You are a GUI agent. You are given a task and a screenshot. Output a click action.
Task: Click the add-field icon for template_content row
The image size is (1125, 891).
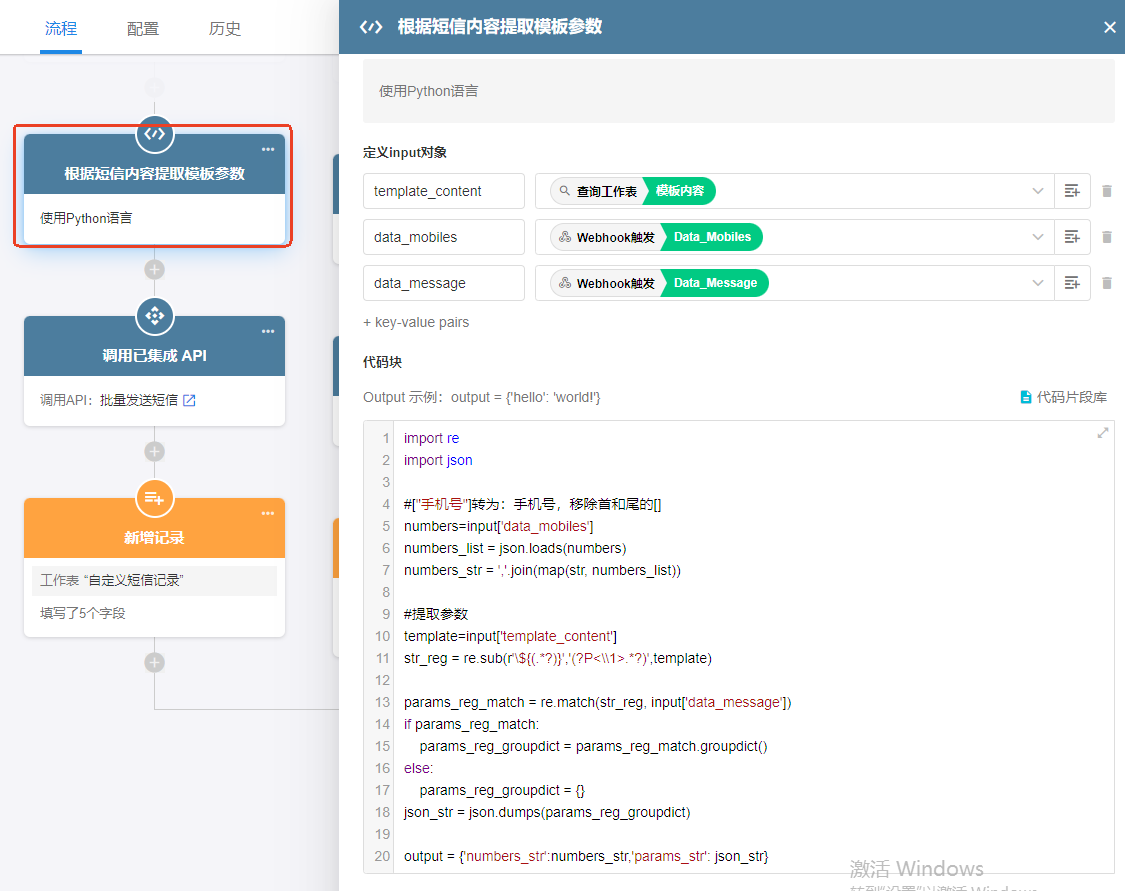pos(1072,191)
